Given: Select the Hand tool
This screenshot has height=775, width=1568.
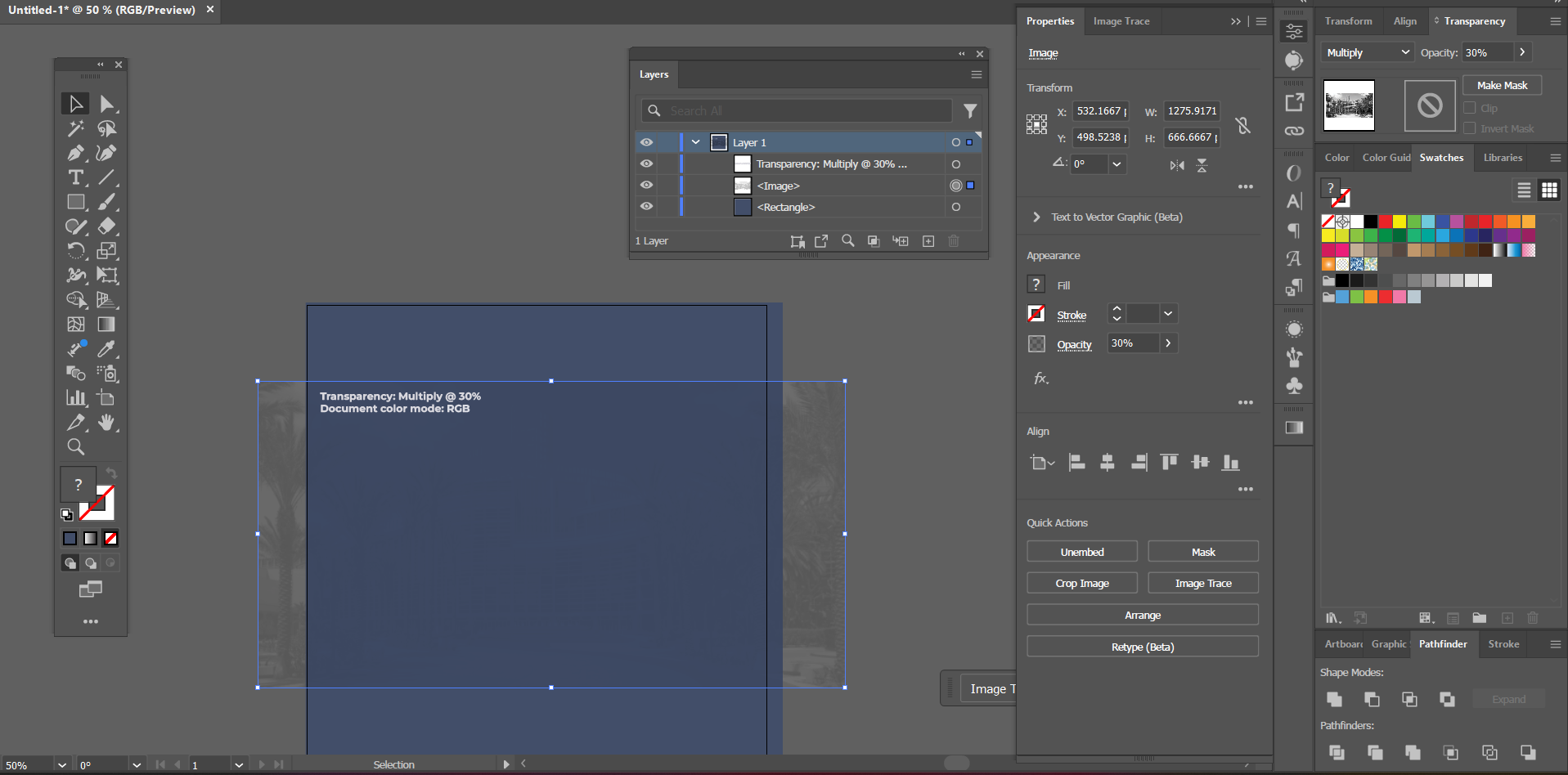Looking at the screenshot, I should [x=107, y=423].
